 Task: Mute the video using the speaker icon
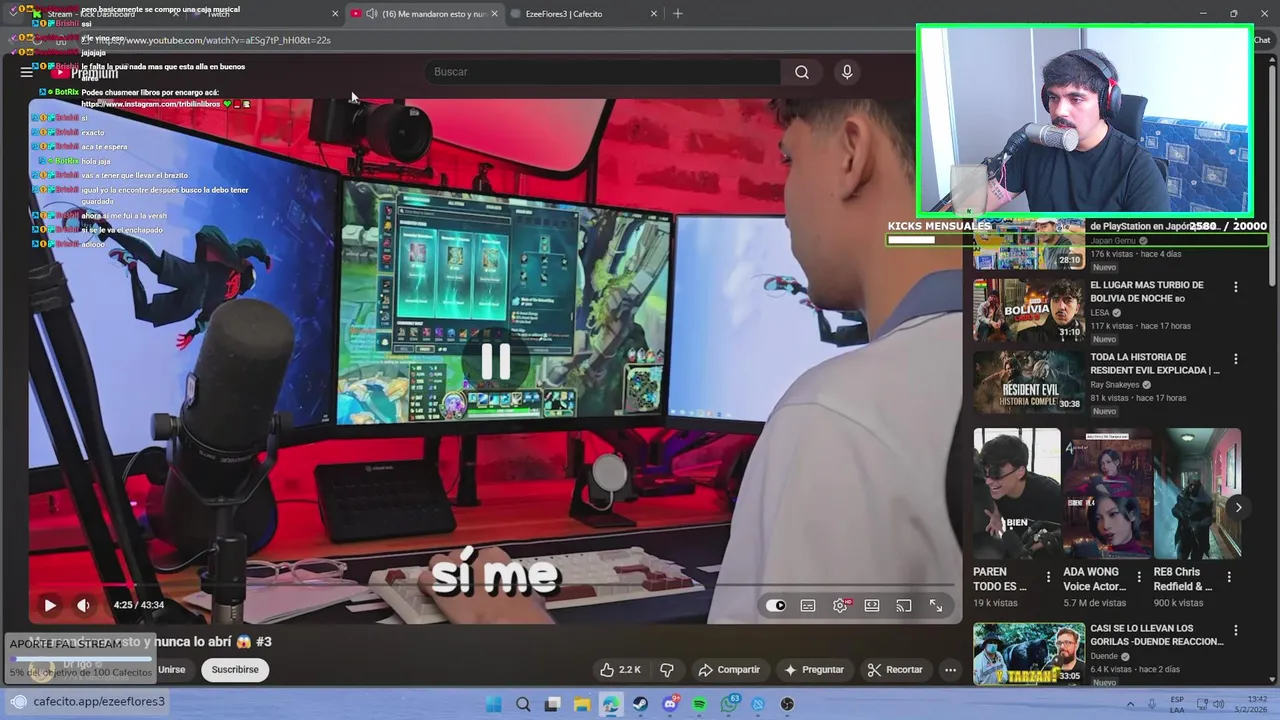(x=83, y=605)
